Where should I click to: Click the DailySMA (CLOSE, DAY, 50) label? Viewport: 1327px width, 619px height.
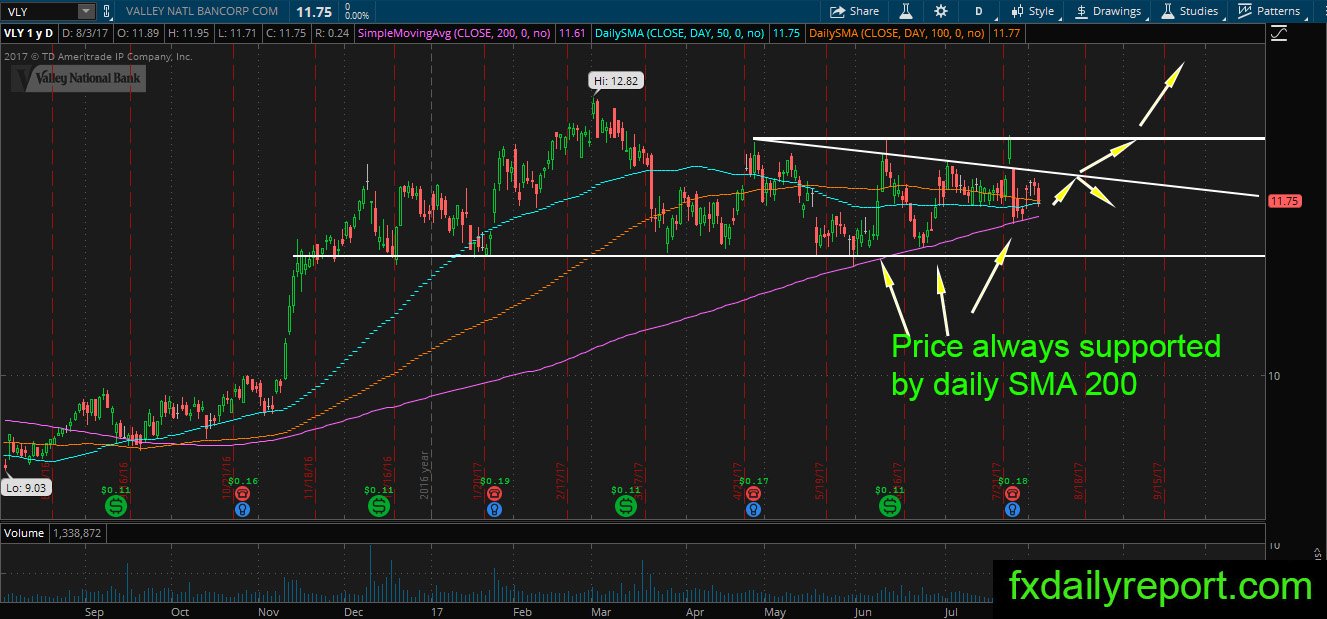pyautogui.click(x=679, y=34)
